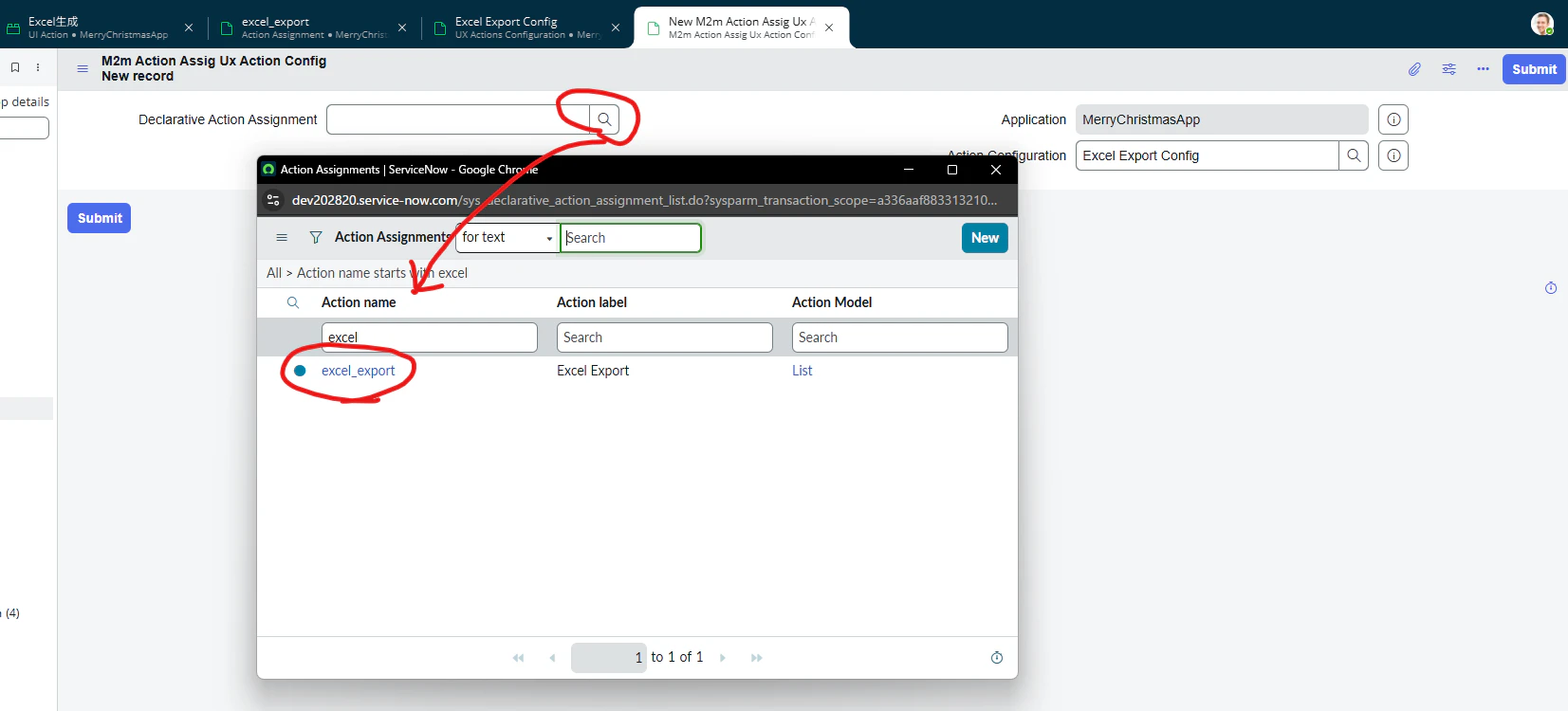Click the Excel Export label cell

click(x=593, y=371)
